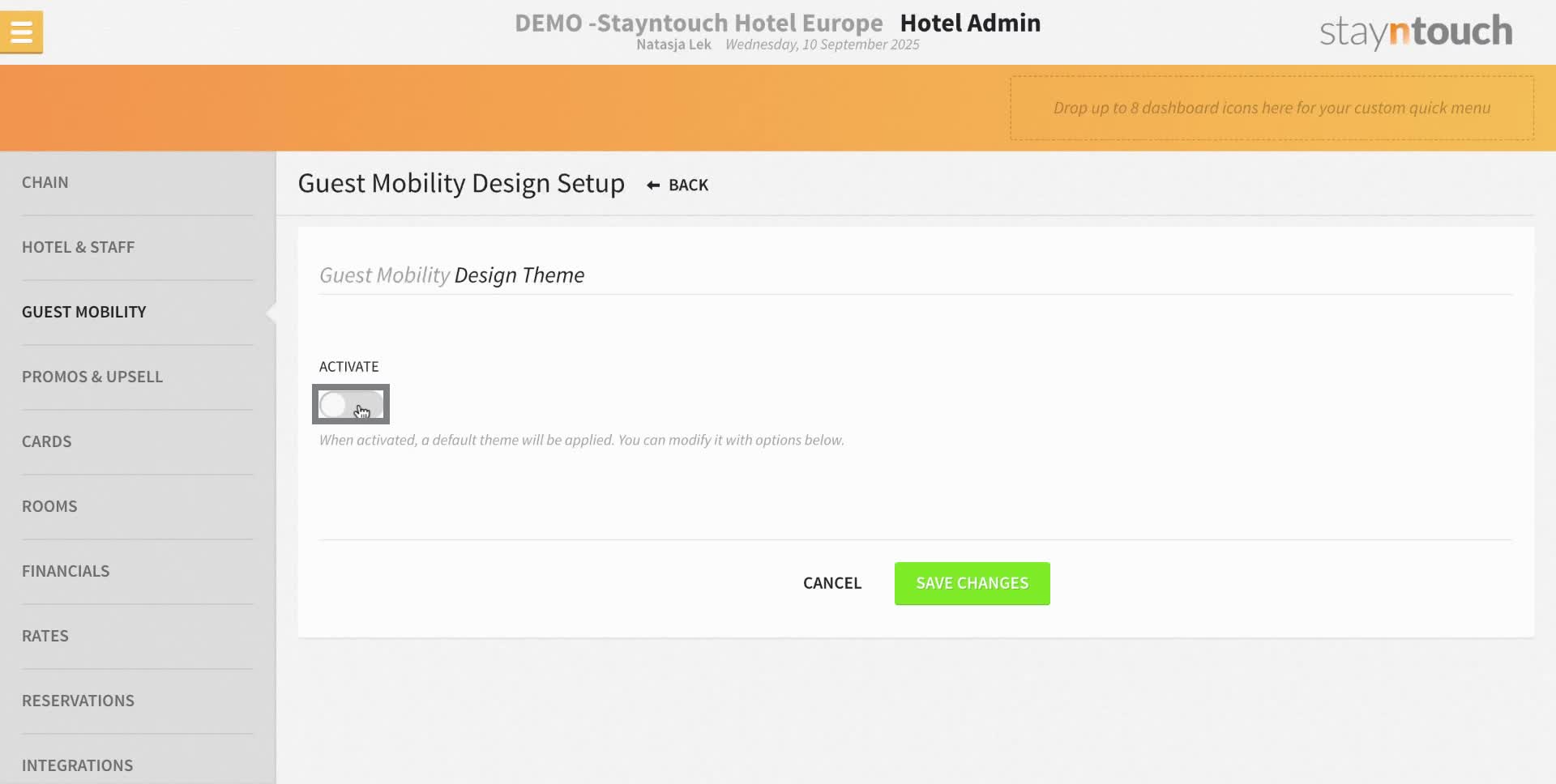Click the staytouch logo
The width and height of the screenshot is (1556, 784).
click(1416, 32)
